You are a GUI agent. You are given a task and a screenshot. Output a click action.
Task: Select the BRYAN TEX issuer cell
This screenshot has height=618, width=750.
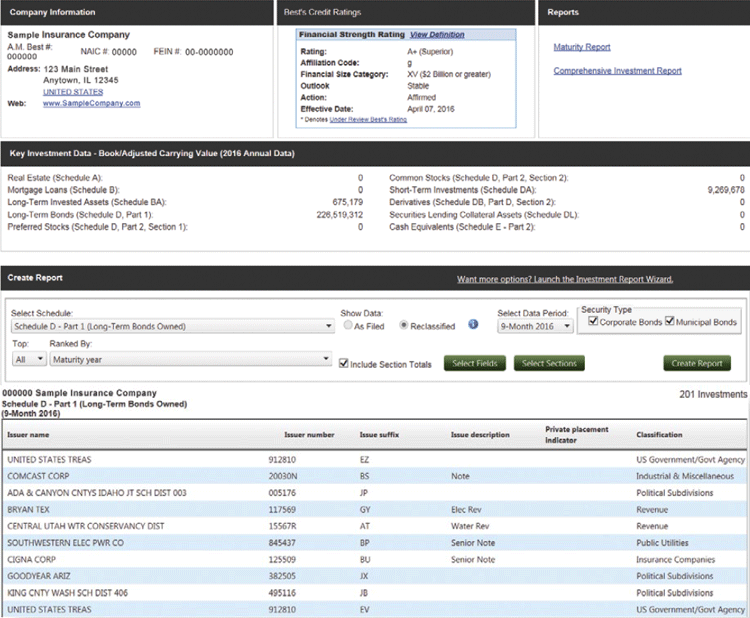point(28,509)
